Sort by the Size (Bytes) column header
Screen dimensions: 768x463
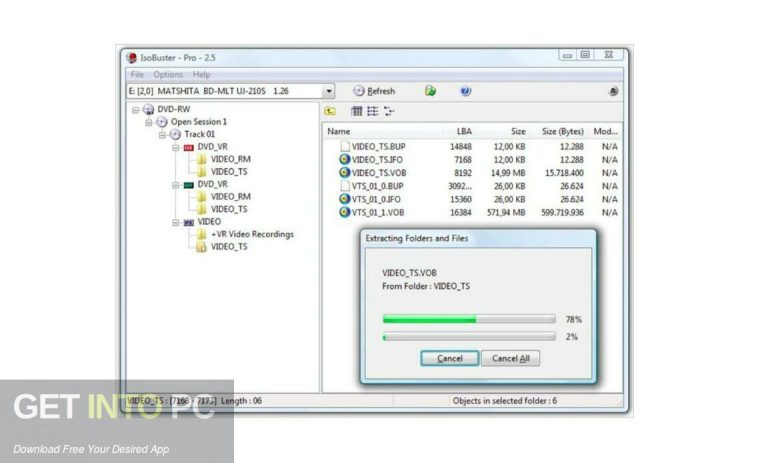562,131
